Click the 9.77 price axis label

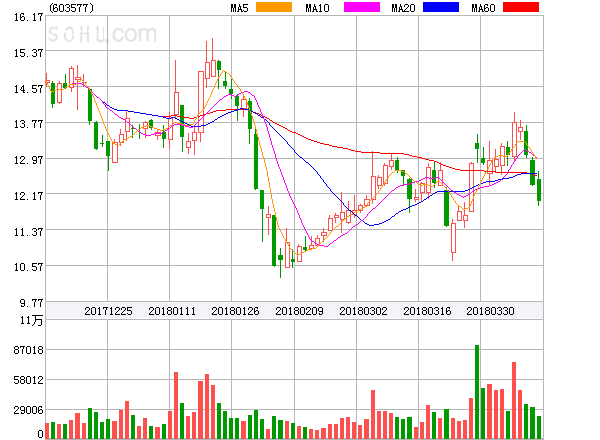(x=31, y=303)
